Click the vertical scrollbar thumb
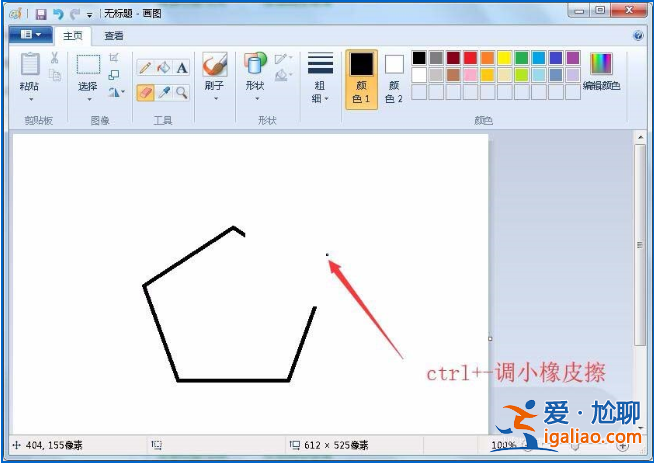654x464 pixels. coord(640,245)
